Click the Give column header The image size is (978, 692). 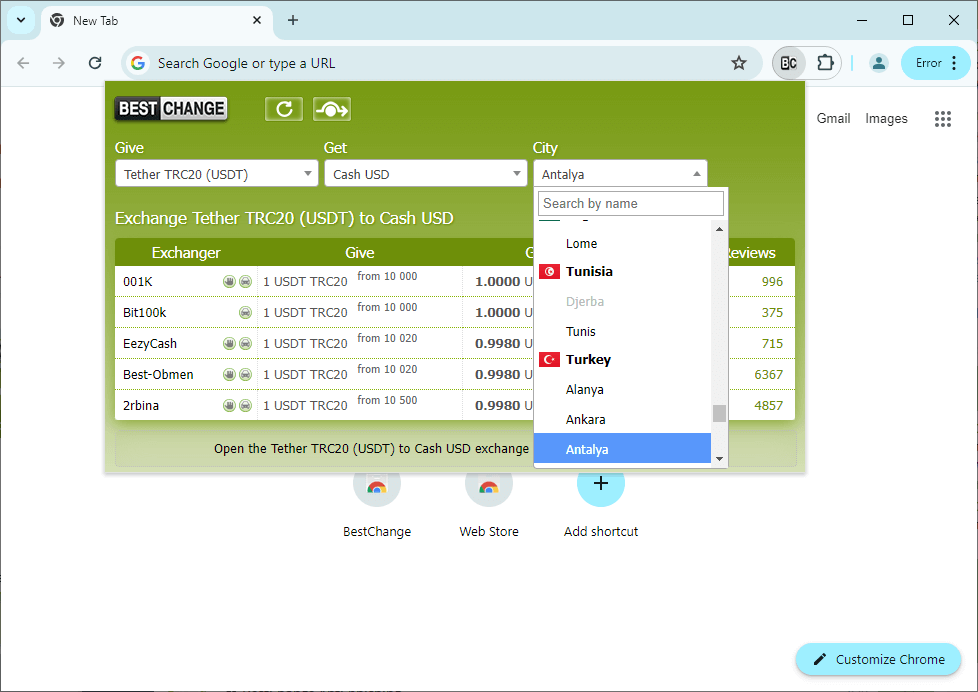coord(360,253)
